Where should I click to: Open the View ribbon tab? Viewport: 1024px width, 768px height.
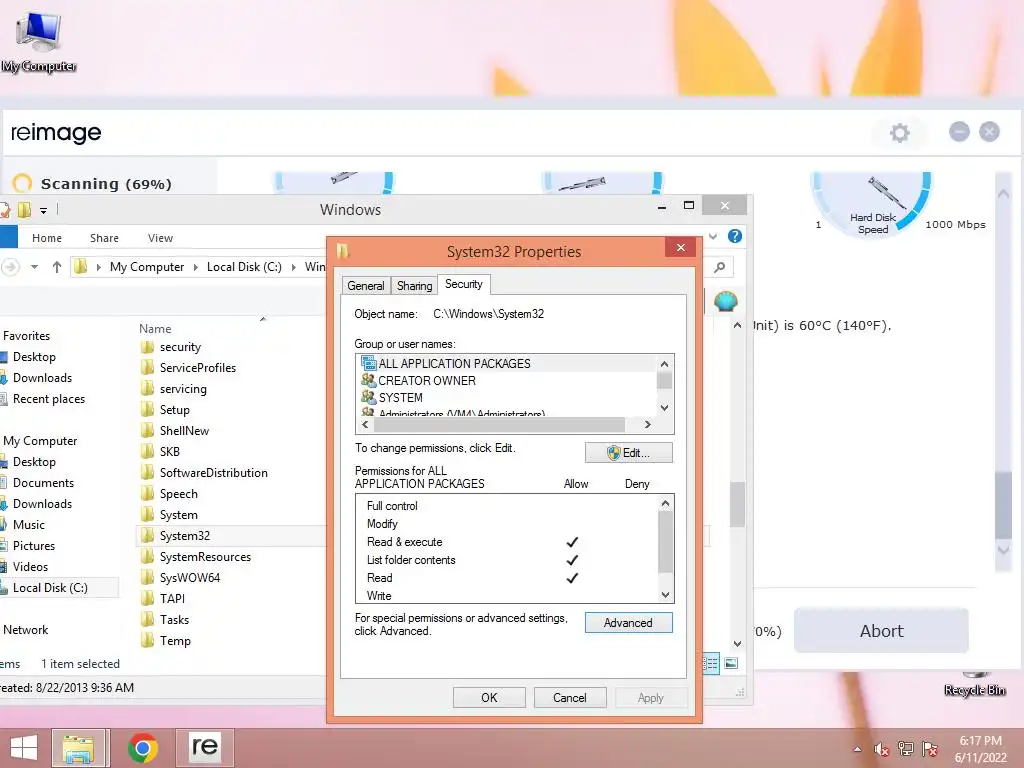160,238
